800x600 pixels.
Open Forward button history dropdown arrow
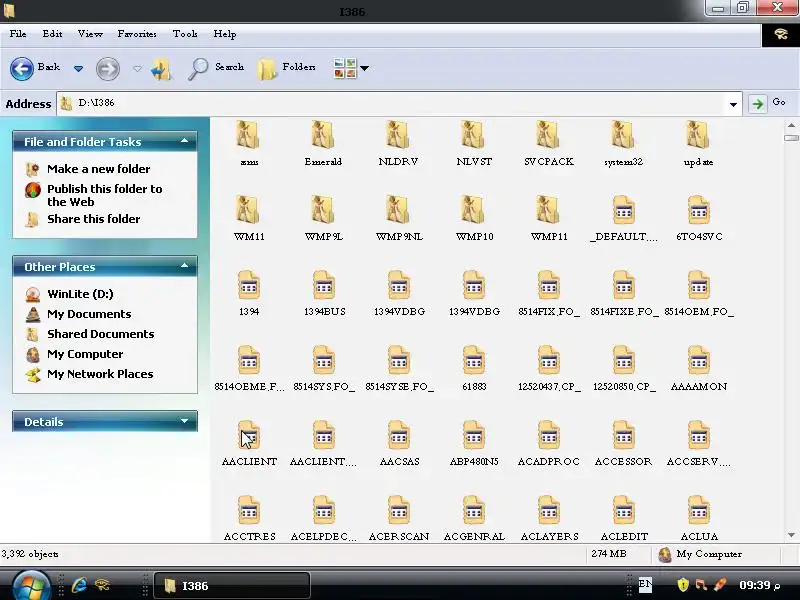(137, 68)
